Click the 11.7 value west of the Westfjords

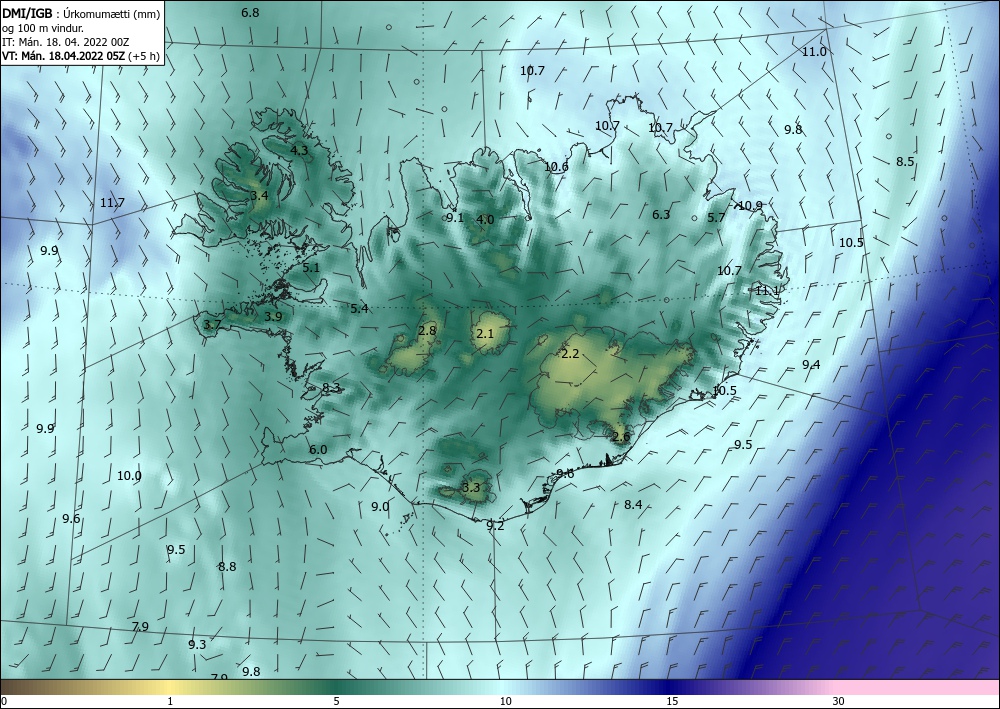tap(112, 203)
